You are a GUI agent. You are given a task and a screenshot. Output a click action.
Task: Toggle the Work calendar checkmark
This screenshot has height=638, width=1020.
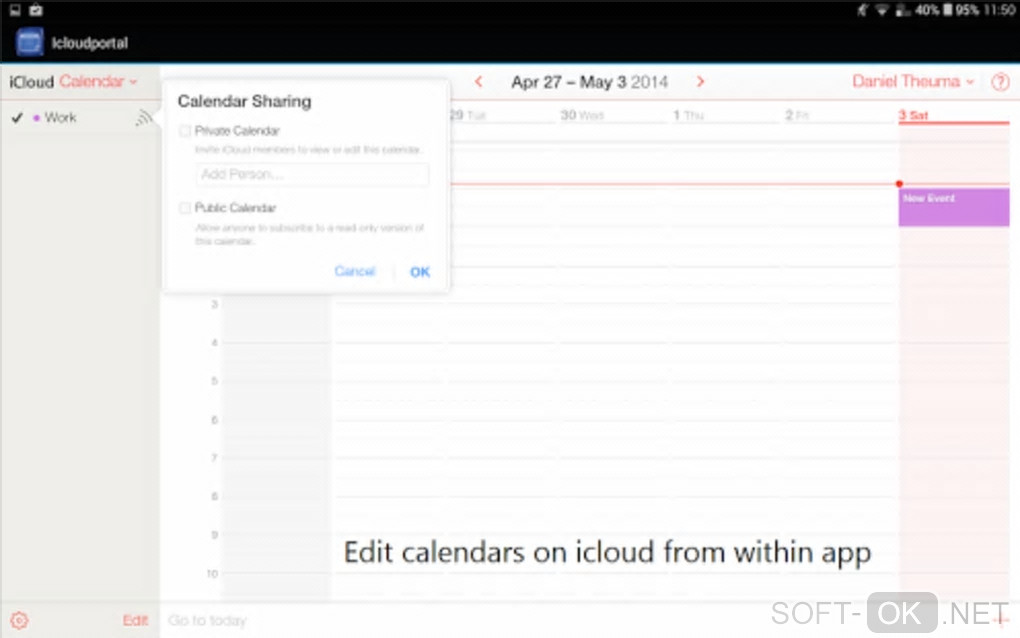[x=17, y=118]
